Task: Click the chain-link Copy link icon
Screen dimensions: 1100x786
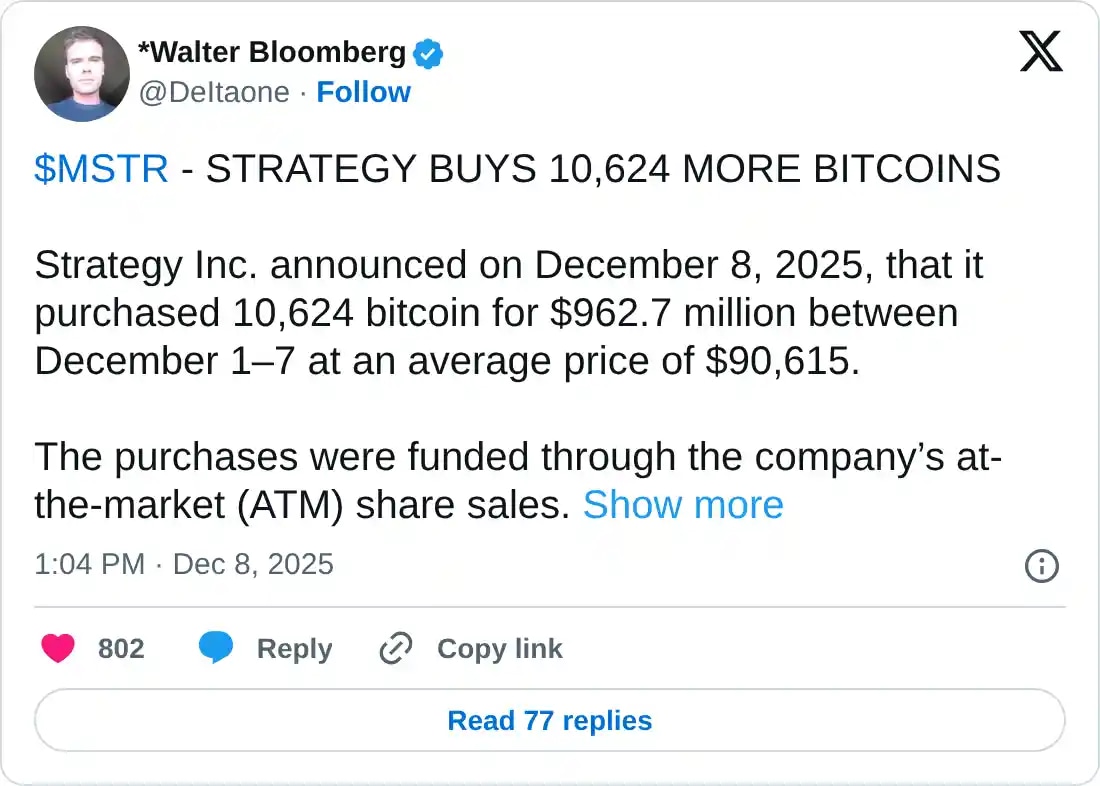Action: coord(395,648)
